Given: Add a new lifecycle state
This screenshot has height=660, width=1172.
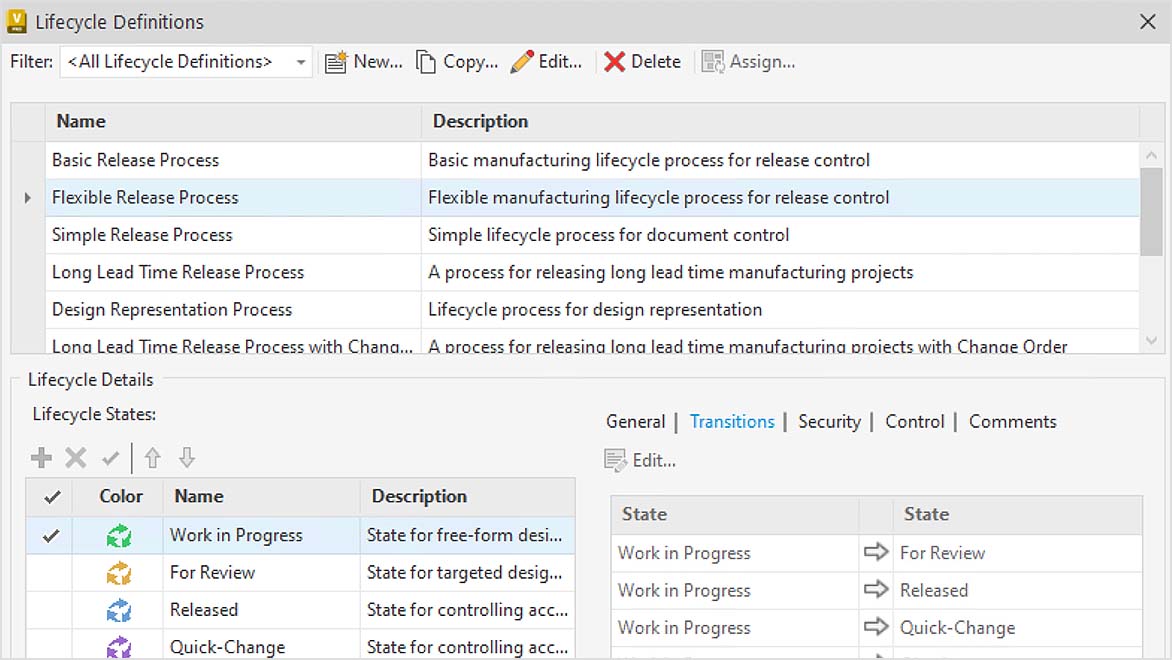Looking at the screenshot, I should [41, 457].
